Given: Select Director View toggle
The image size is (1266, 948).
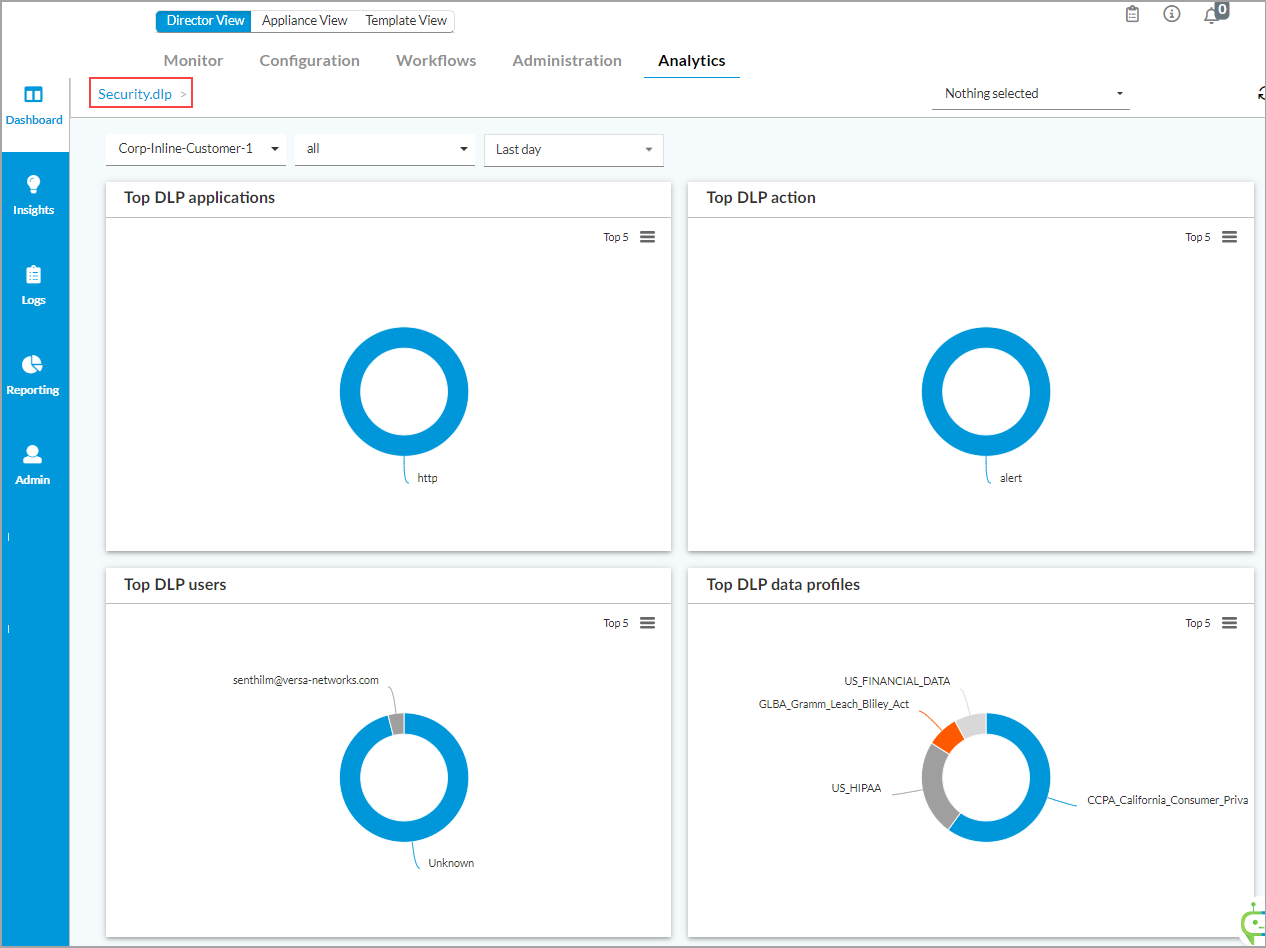Looking at the screenshot, I should coord(204,21).
